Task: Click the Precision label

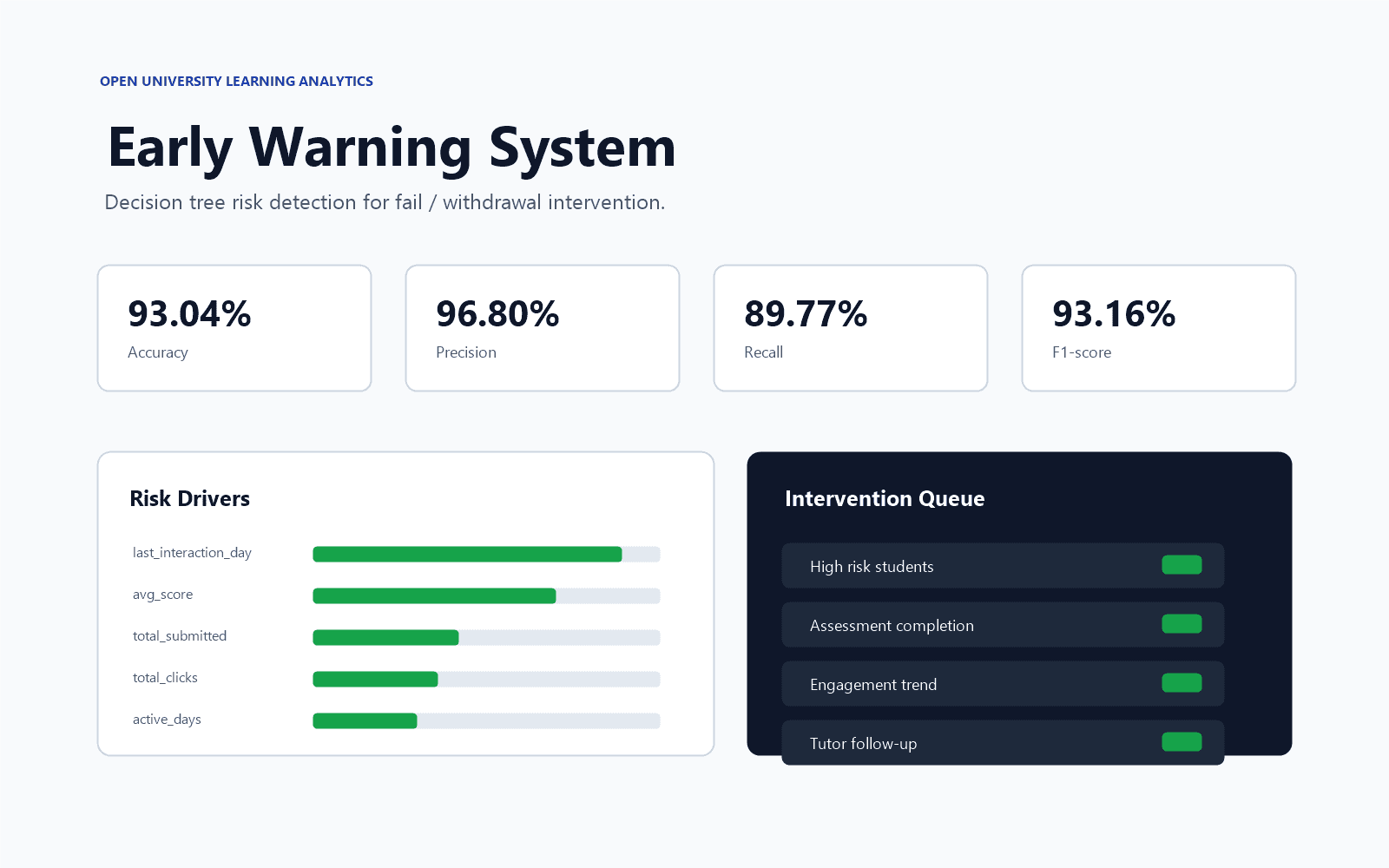Action: point(466,352)
